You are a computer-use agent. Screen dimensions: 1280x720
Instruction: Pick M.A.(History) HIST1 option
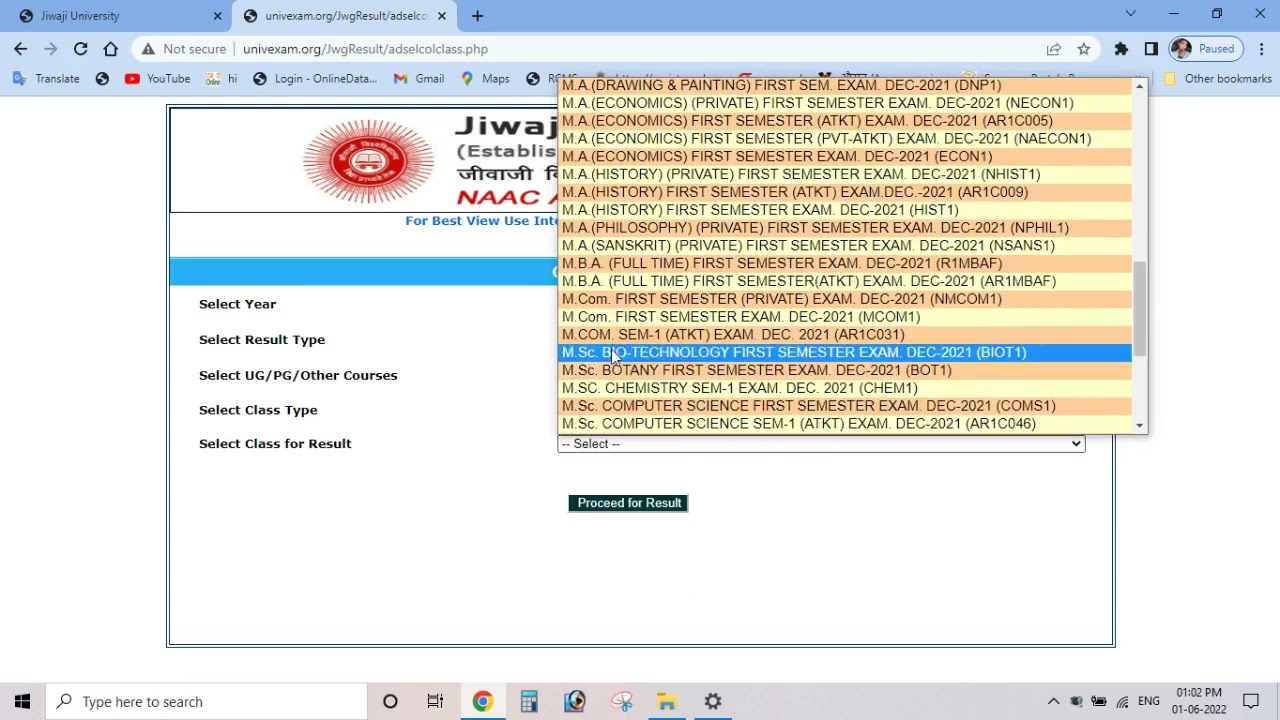pyautogui.click(x=845, y=210)
